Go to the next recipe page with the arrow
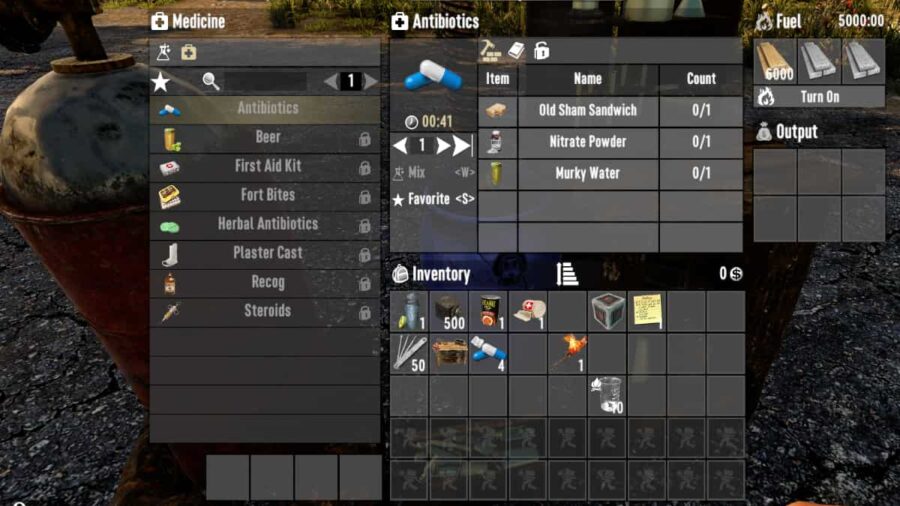 coord(371,81)
